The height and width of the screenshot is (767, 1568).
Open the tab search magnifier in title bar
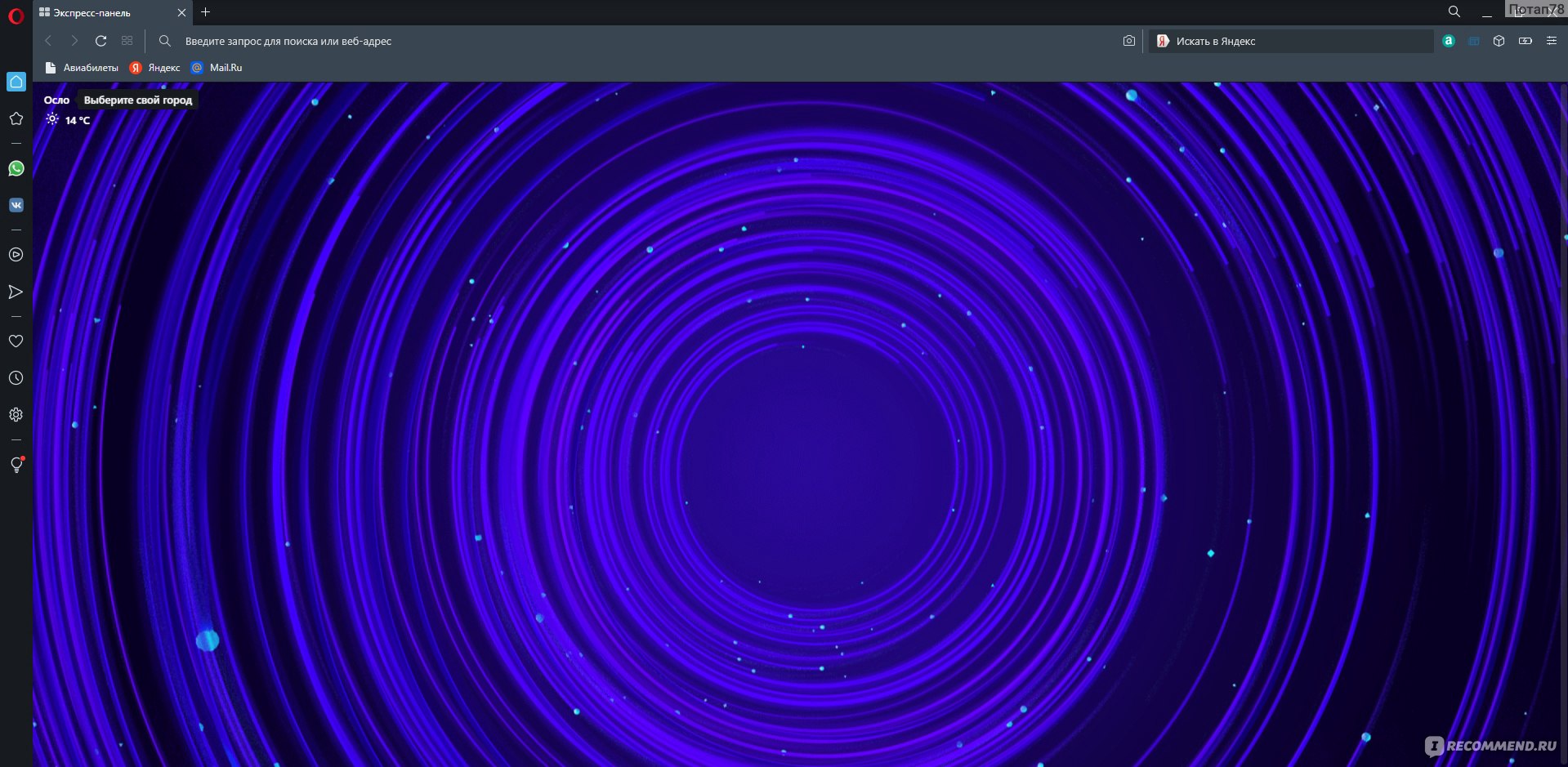[x=1454, y=11]
